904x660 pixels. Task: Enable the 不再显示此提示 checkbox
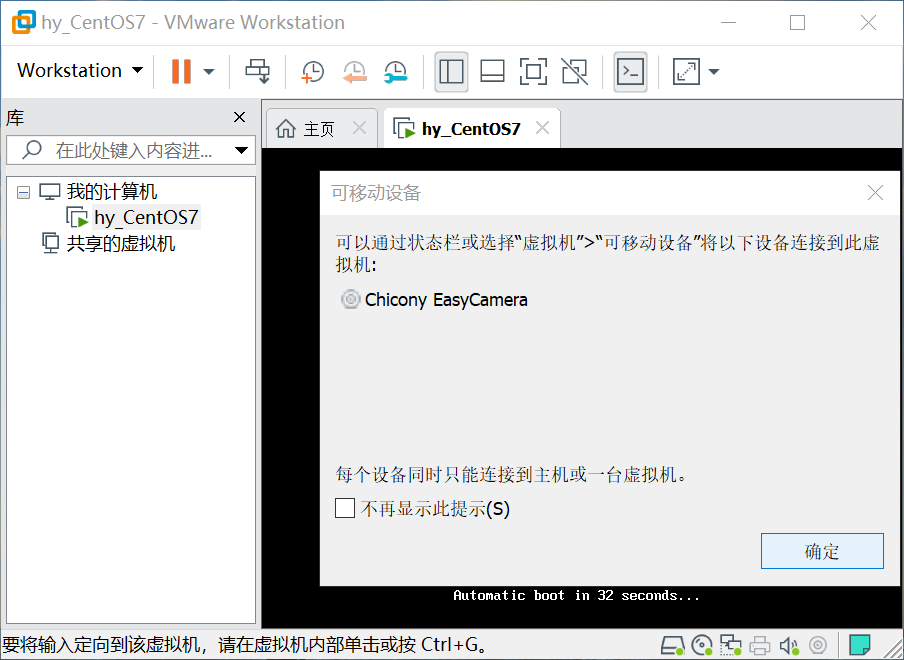345,508
